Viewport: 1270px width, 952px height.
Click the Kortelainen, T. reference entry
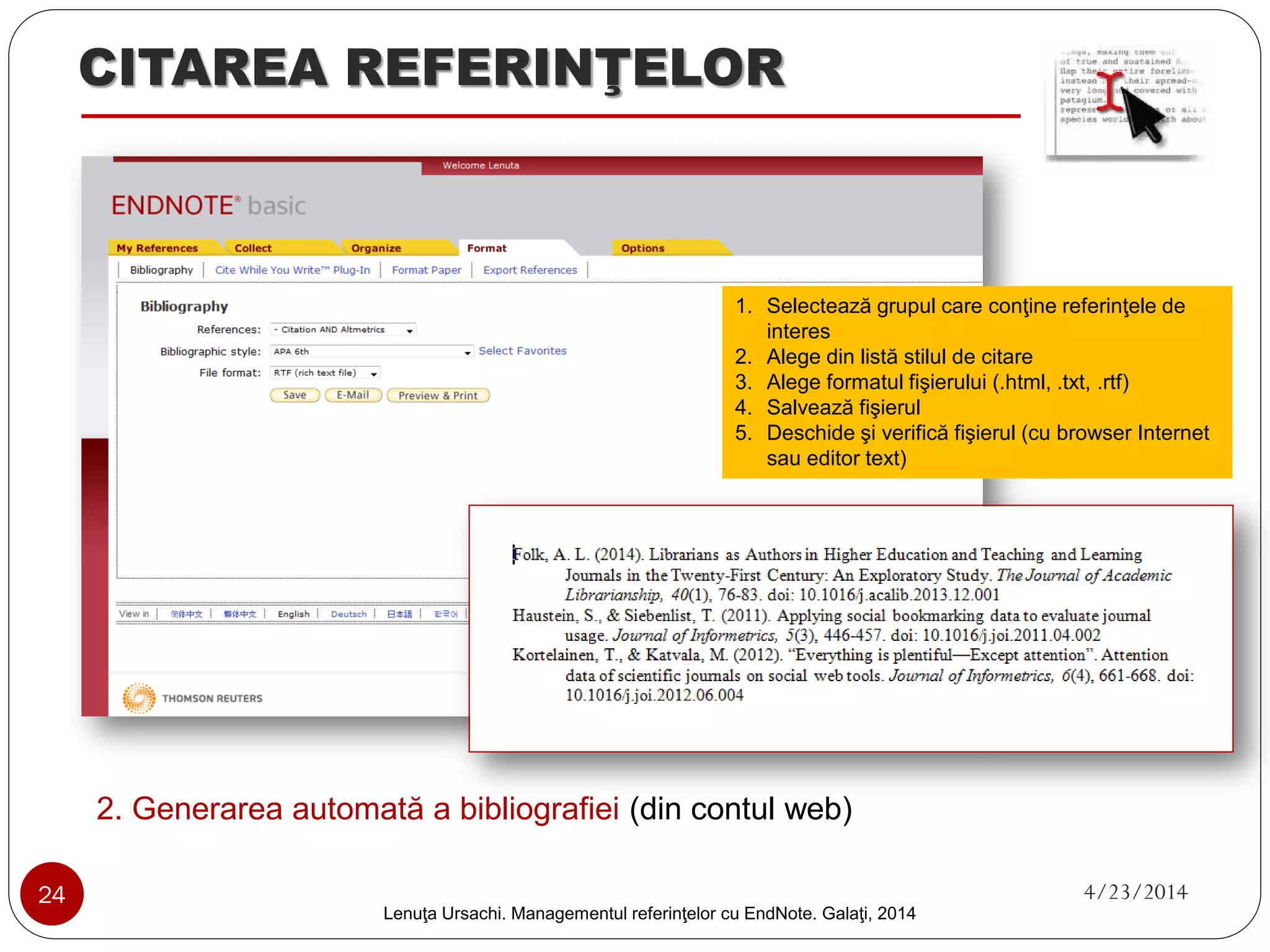coord(853,675)
